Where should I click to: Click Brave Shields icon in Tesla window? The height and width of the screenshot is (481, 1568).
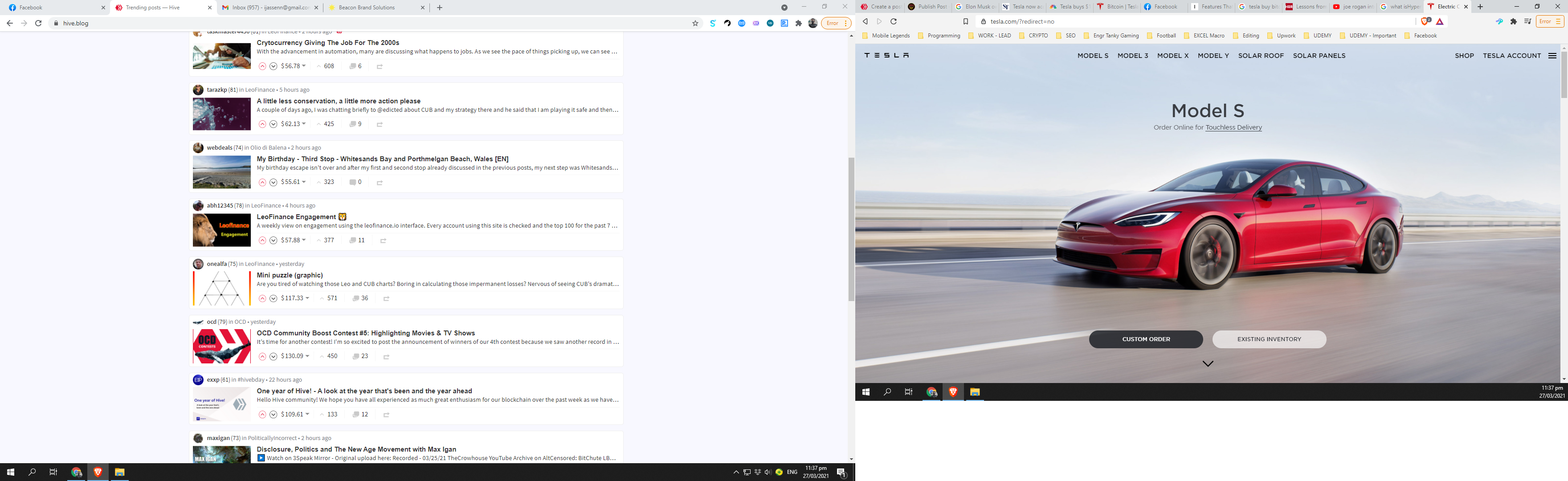pos(1425,21)
